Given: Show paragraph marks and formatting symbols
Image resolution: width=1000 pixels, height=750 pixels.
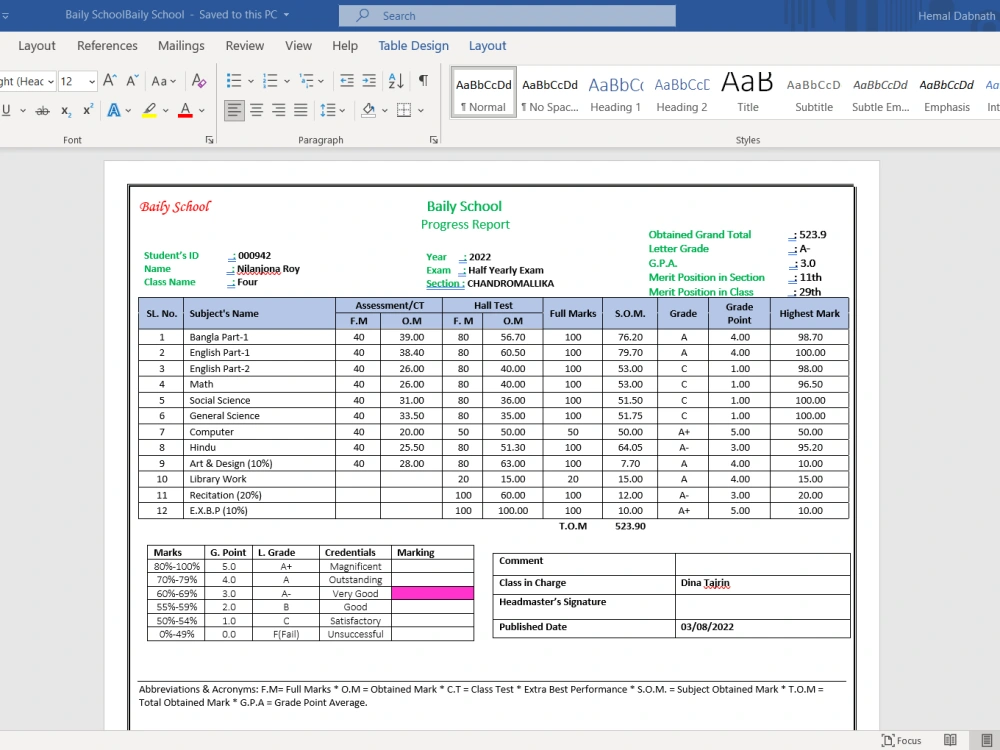Looking at the screenshot, I should (x=423, y=80).
